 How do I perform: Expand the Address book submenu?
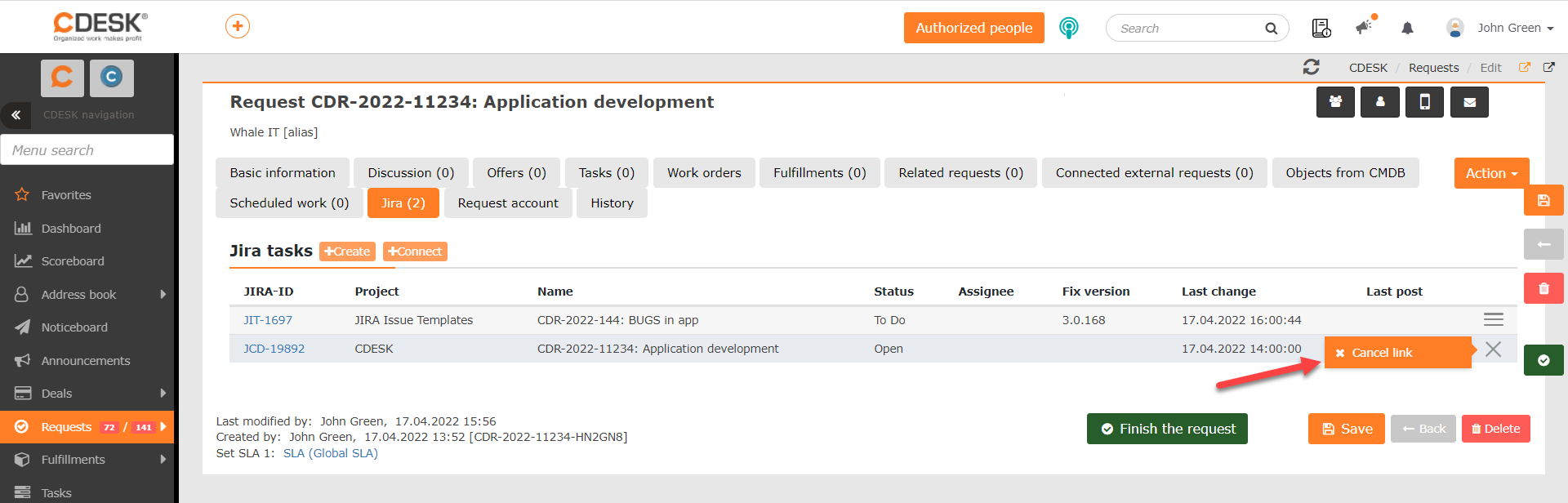click(163, 294)
